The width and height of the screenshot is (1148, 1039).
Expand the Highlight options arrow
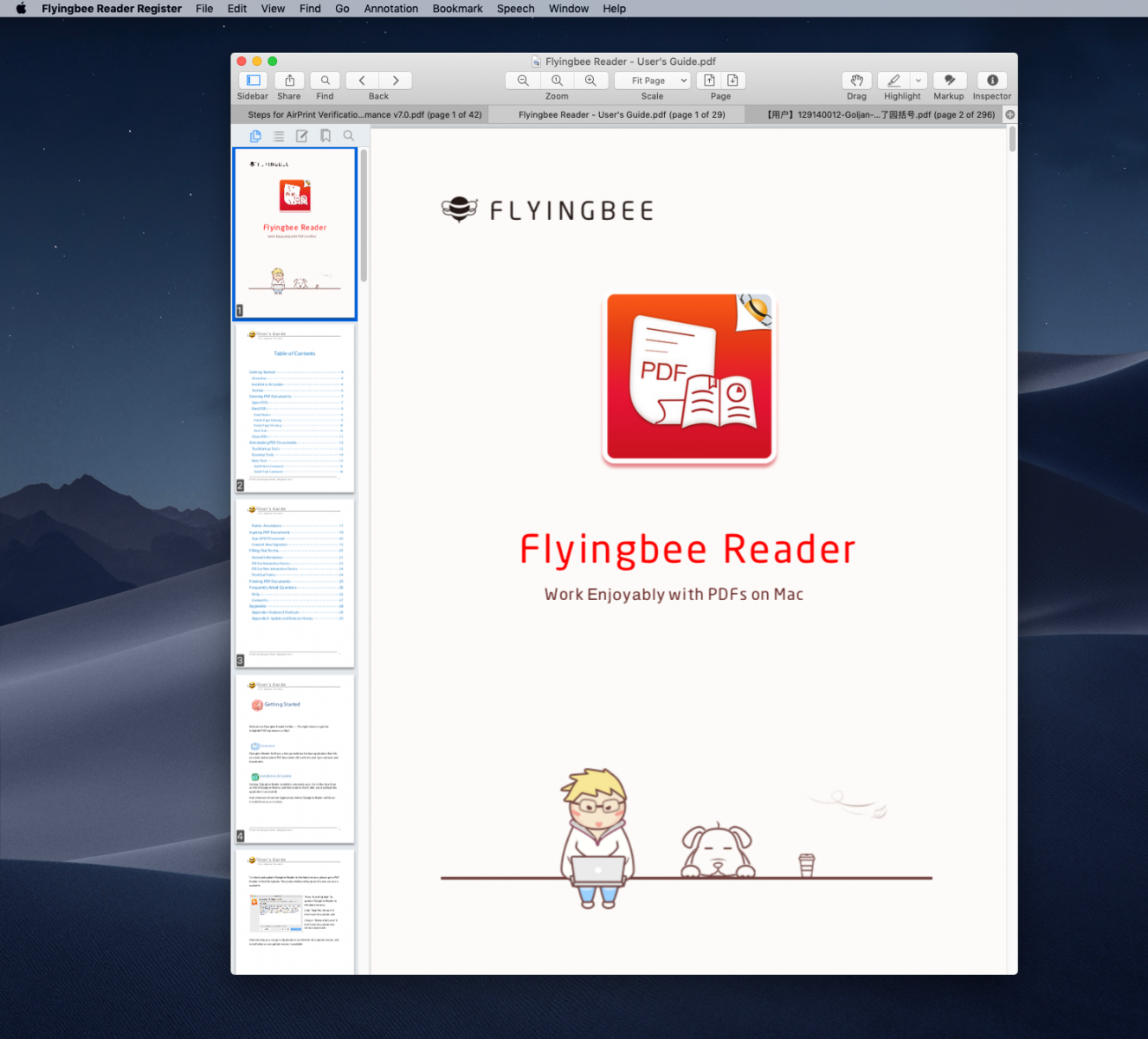pyautogui.click(x=919, y=81)
